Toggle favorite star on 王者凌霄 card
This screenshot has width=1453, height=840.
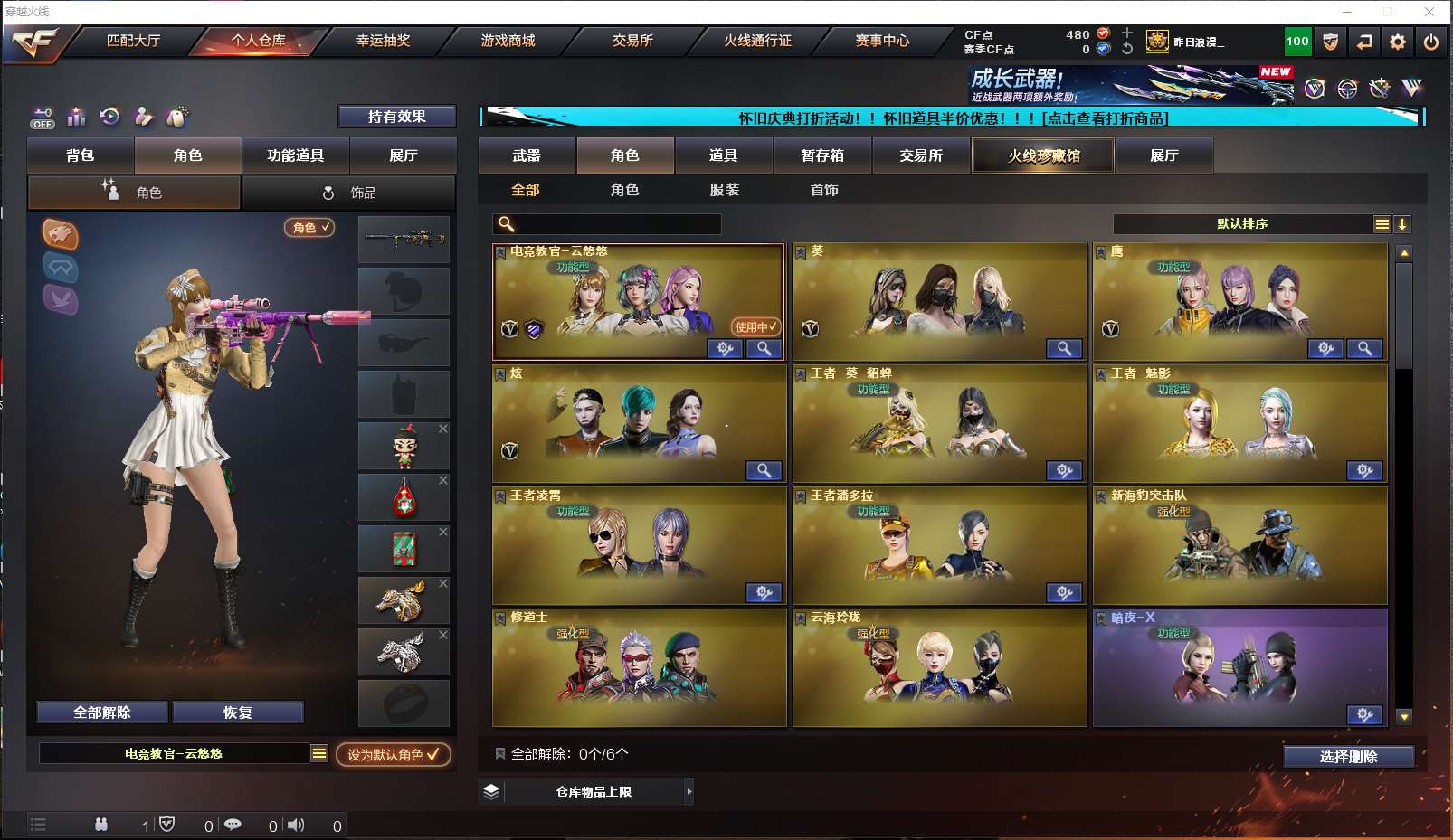500,496
